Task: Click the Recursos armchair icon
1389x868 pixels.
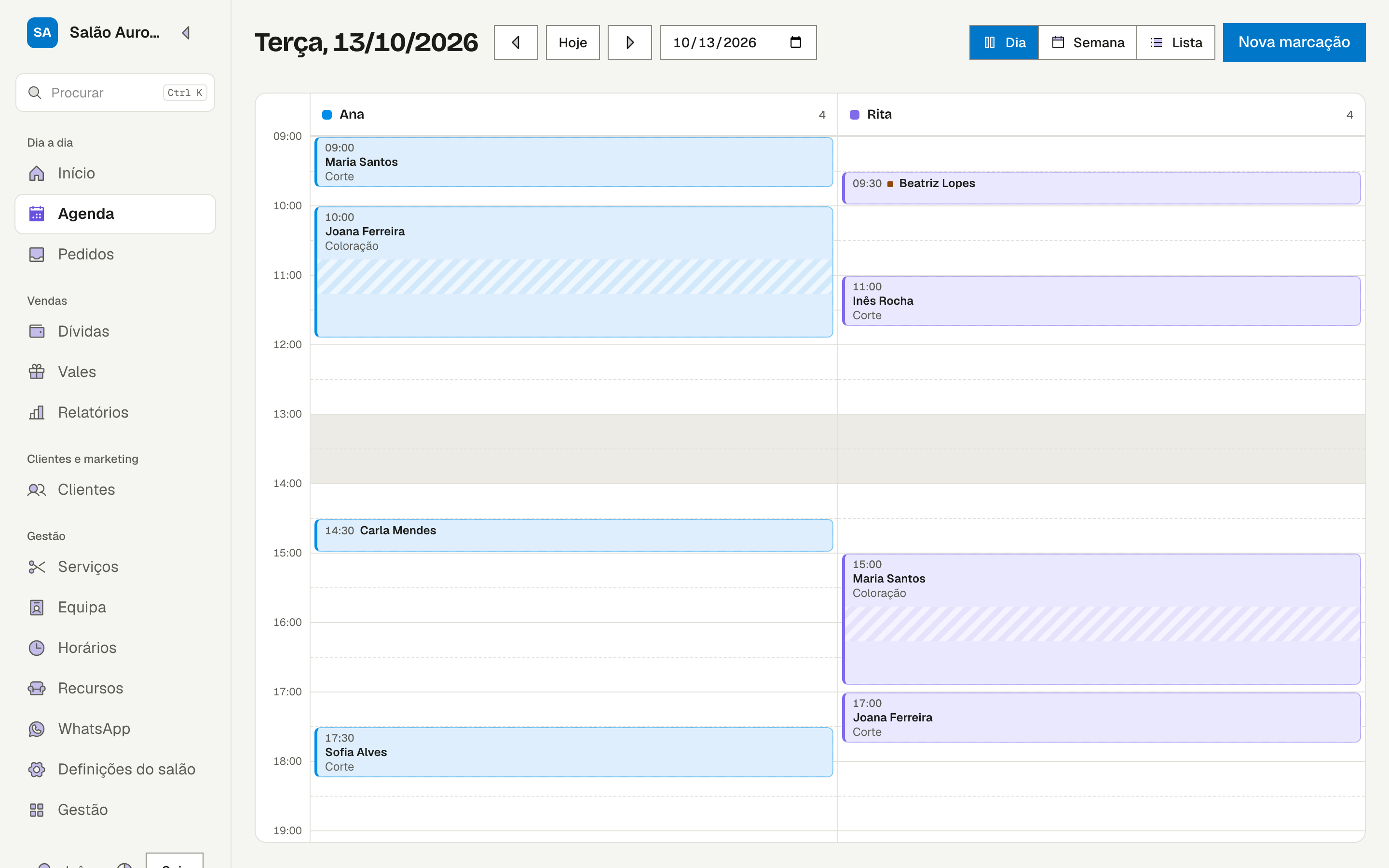Action: [37, 688]
